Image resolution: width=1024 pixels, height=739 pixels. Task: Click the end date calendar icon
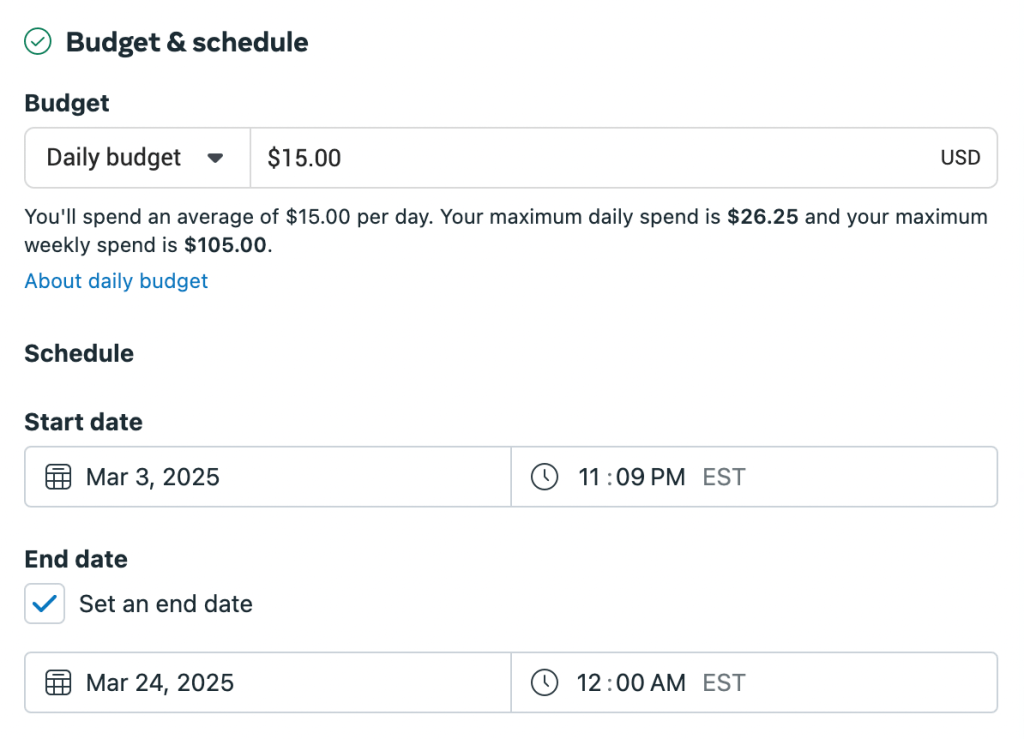[x=59, y=683]
